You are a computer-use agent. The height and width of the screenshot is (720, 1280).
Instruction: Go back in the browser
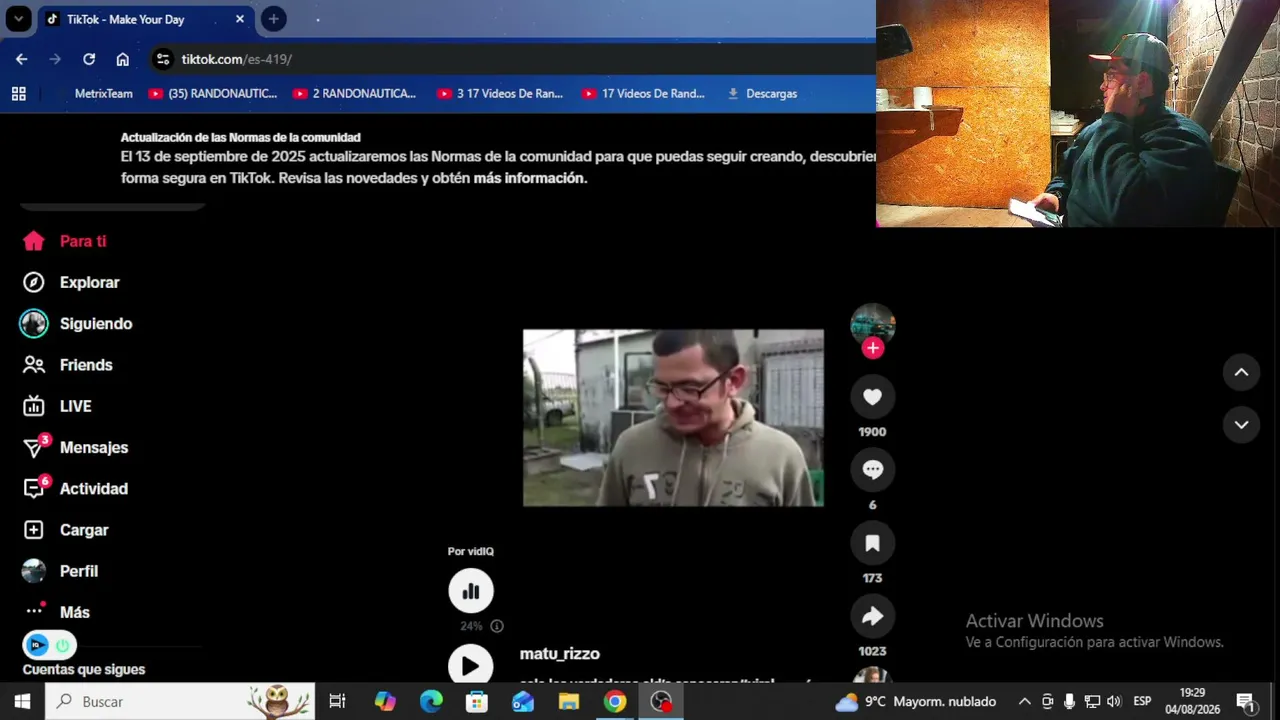tap(22, 59)
